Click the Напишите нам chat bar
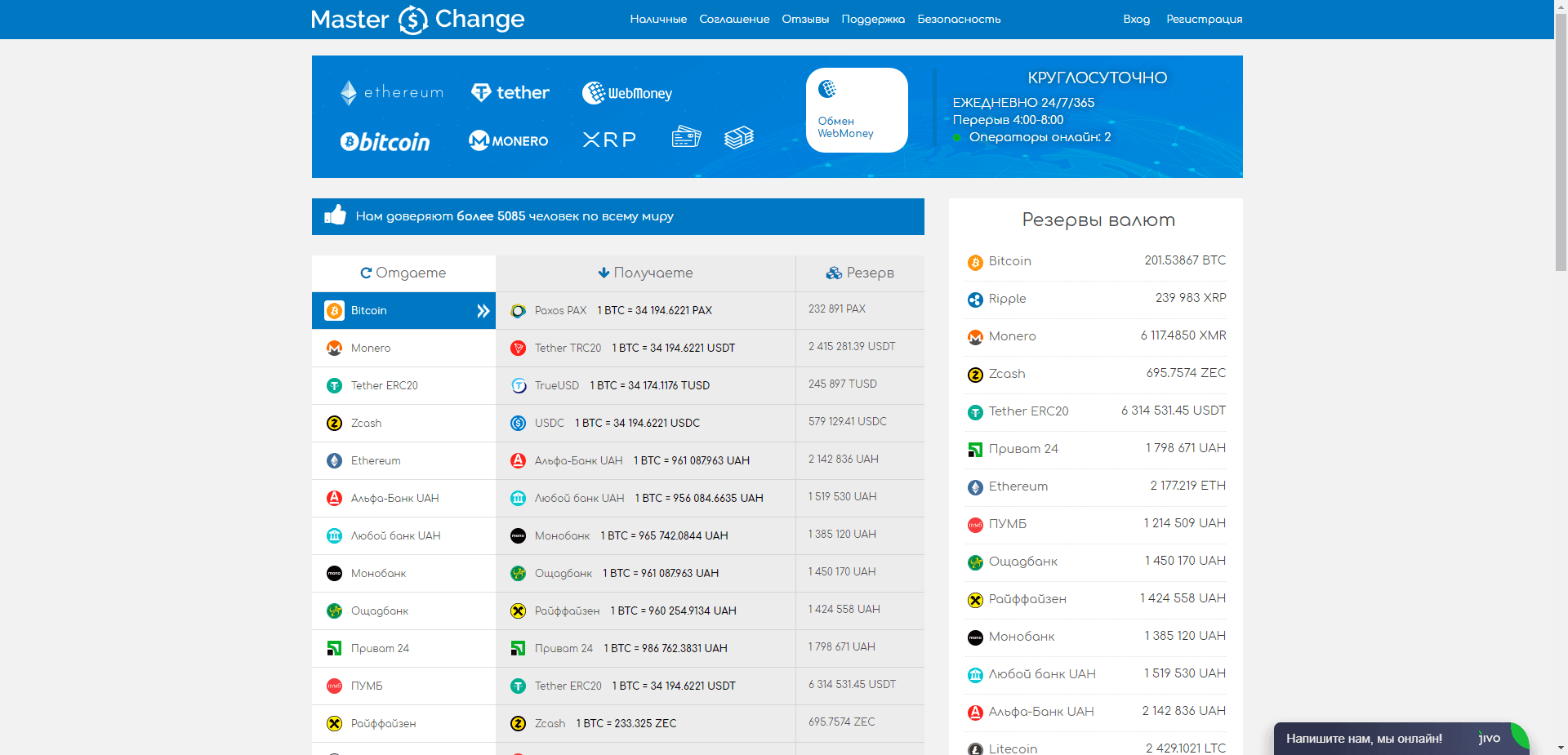The image size is (1568, 755). pyautogui.click(x=1364, y=738)
